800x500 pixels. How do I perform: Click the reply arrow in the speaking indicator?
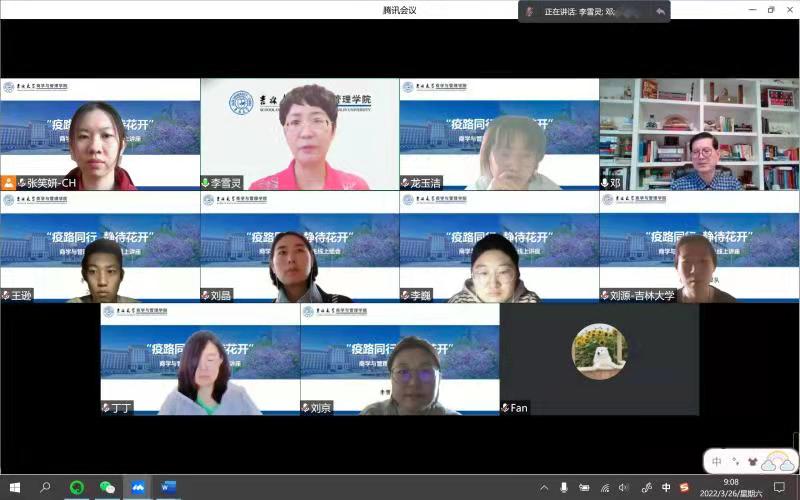(x=660, y=11)
